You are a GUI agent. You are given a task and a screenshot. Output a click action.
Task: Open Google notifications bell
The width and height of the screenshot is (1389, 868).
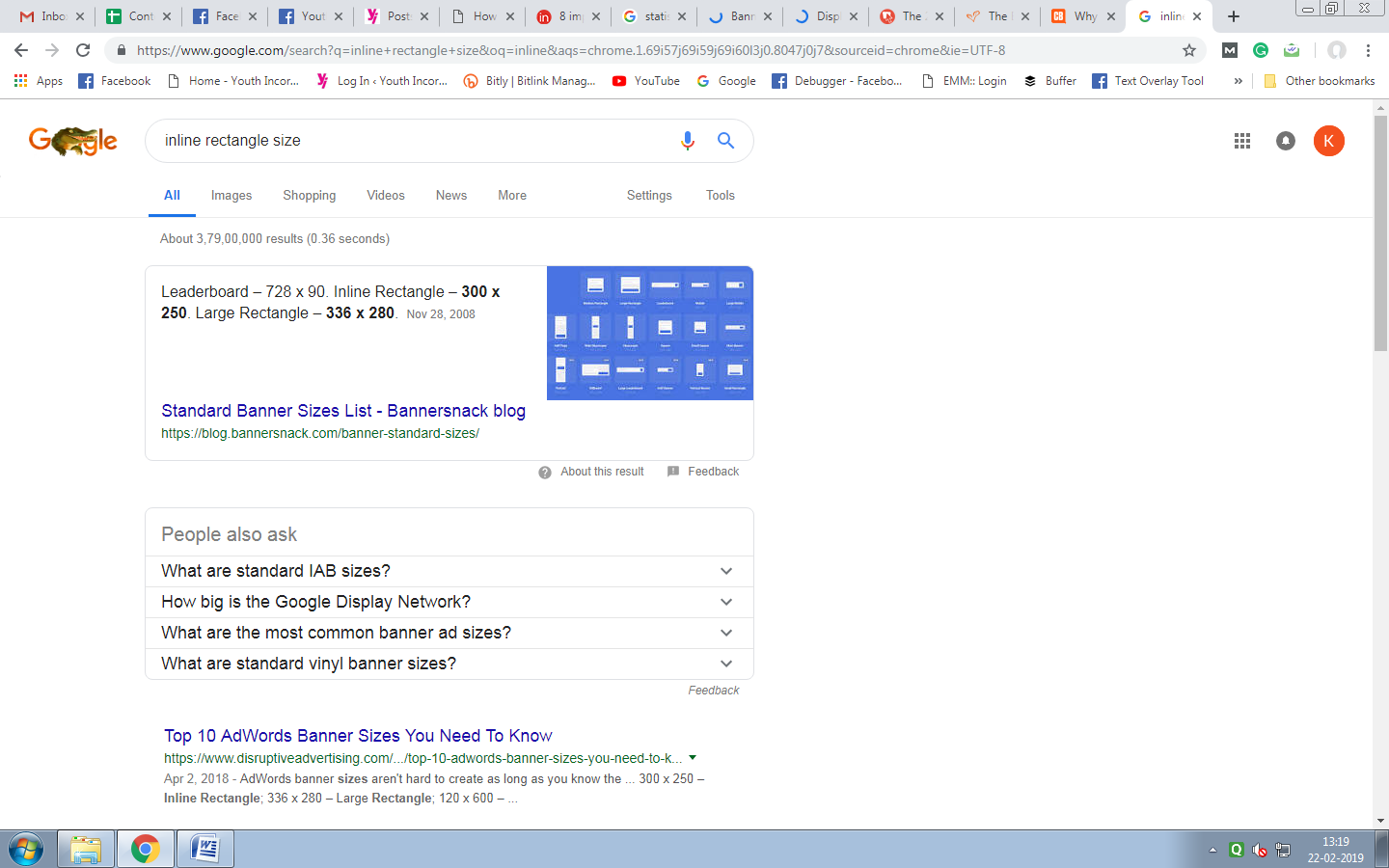1285,141
